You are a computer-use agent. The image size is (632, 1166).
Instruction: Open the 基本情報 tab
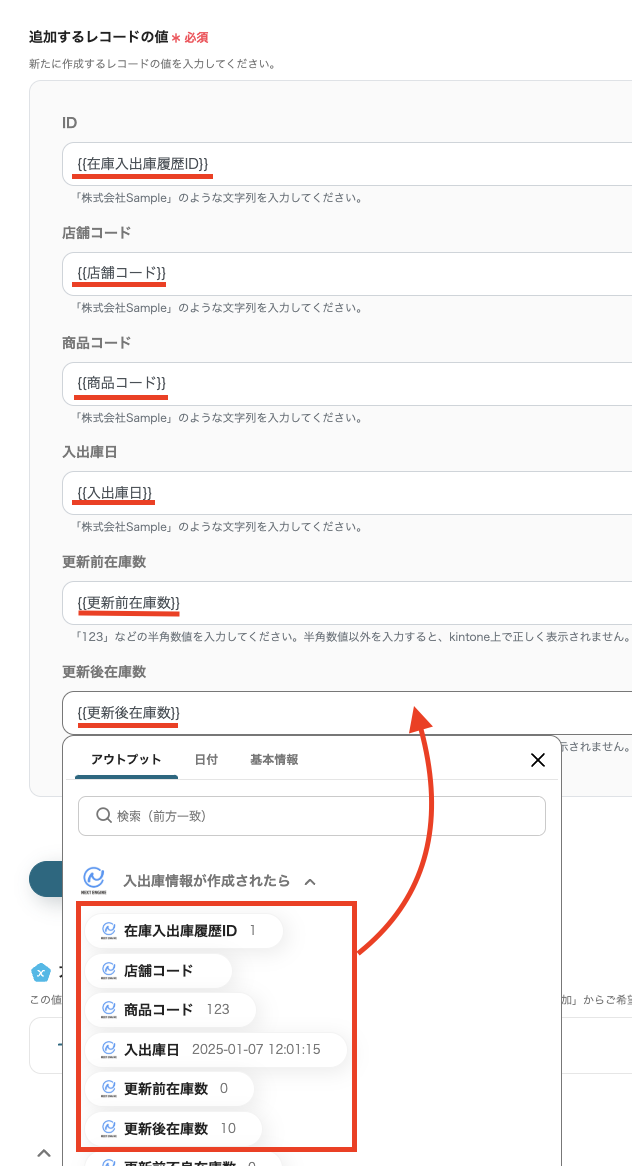[x=274, y=760]
